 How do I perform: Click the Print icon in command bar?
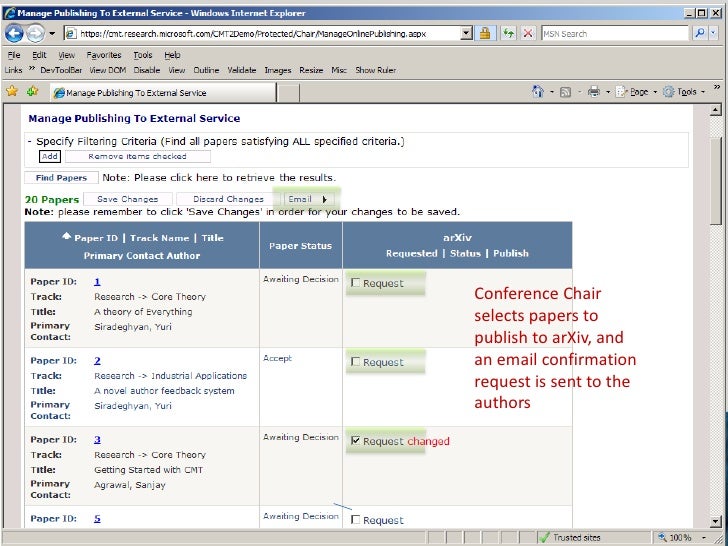(593, 92)
